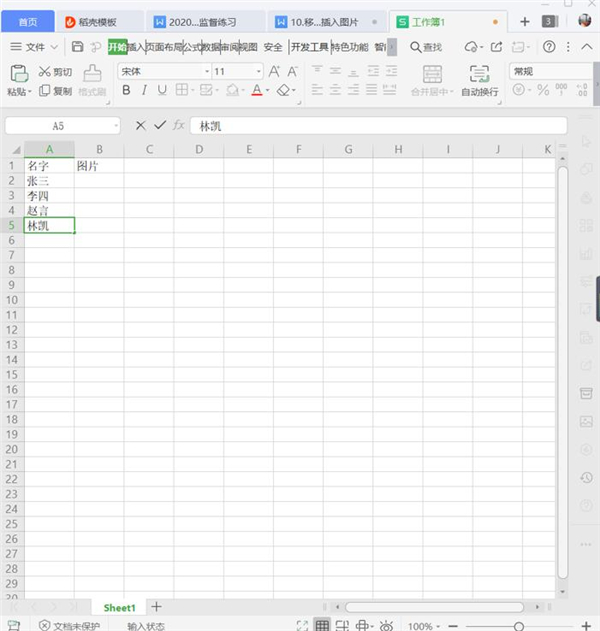600x631 pixels.
Task: Open the 插入 ribbon tab
Action: 136,47
